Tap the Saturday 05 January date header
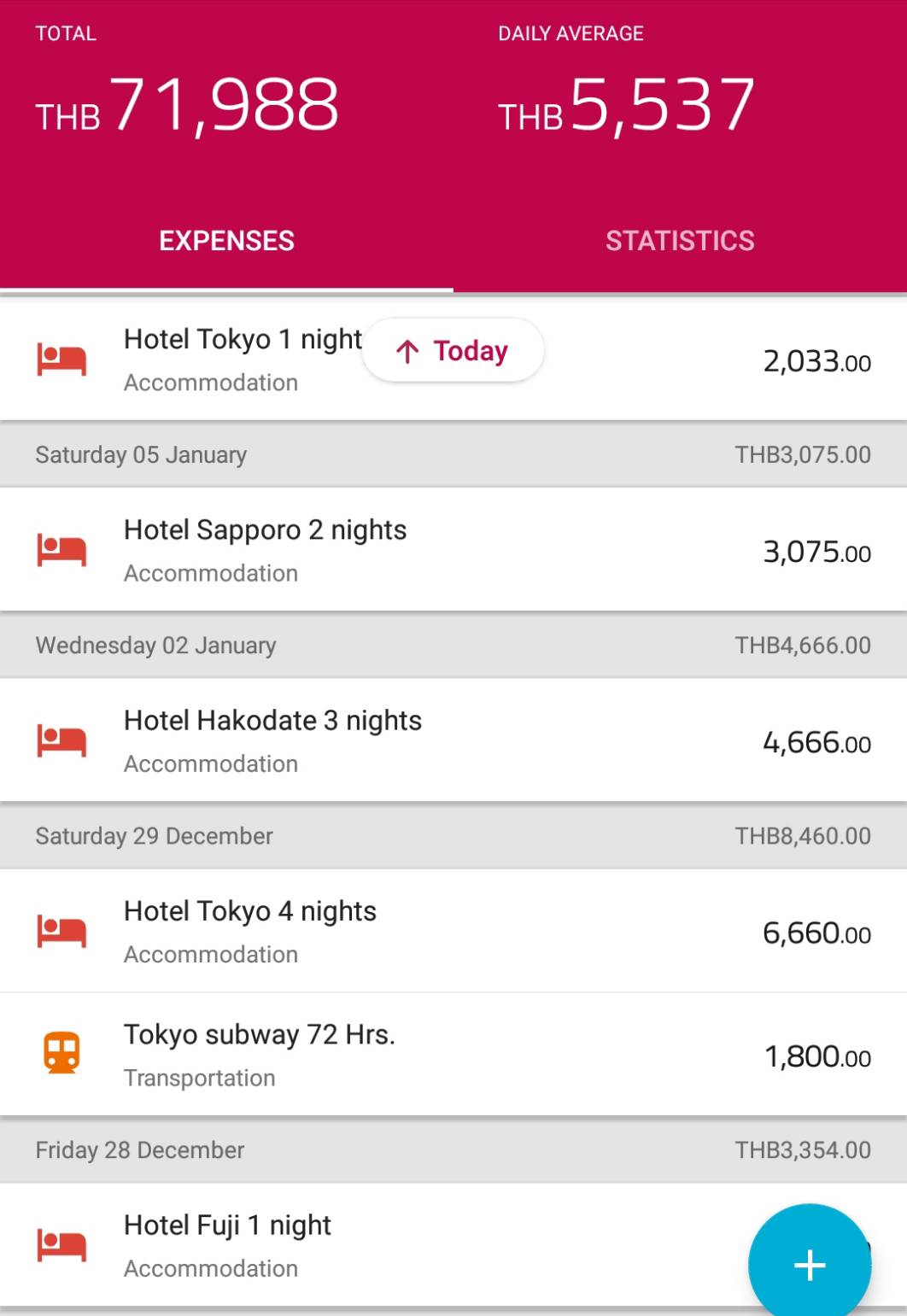This screenshot has height=1316, width=907. pyautogui.click(x=453, y=454)
